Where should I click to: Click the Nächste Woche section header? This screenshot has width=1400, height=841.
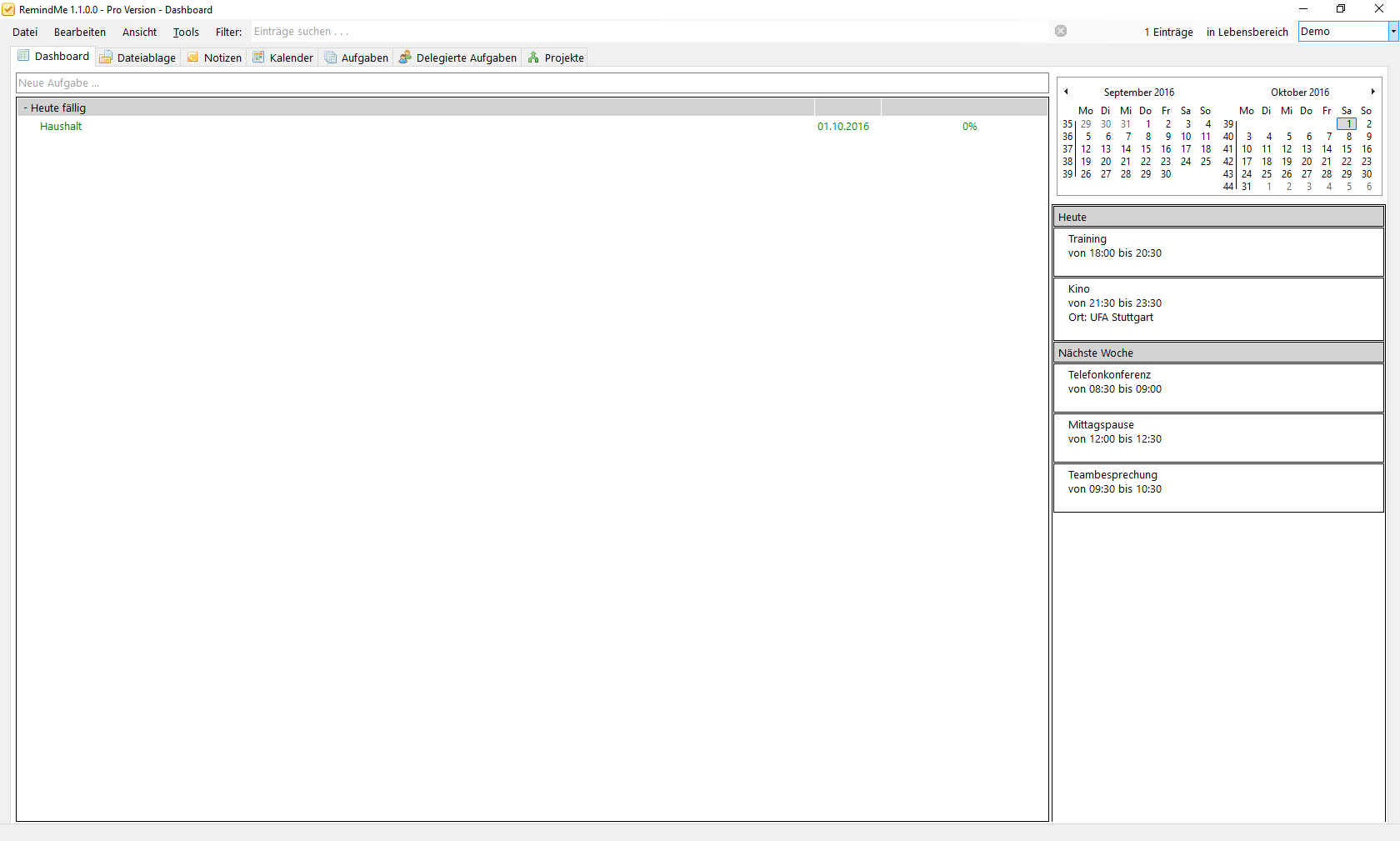pos(1218,353)
